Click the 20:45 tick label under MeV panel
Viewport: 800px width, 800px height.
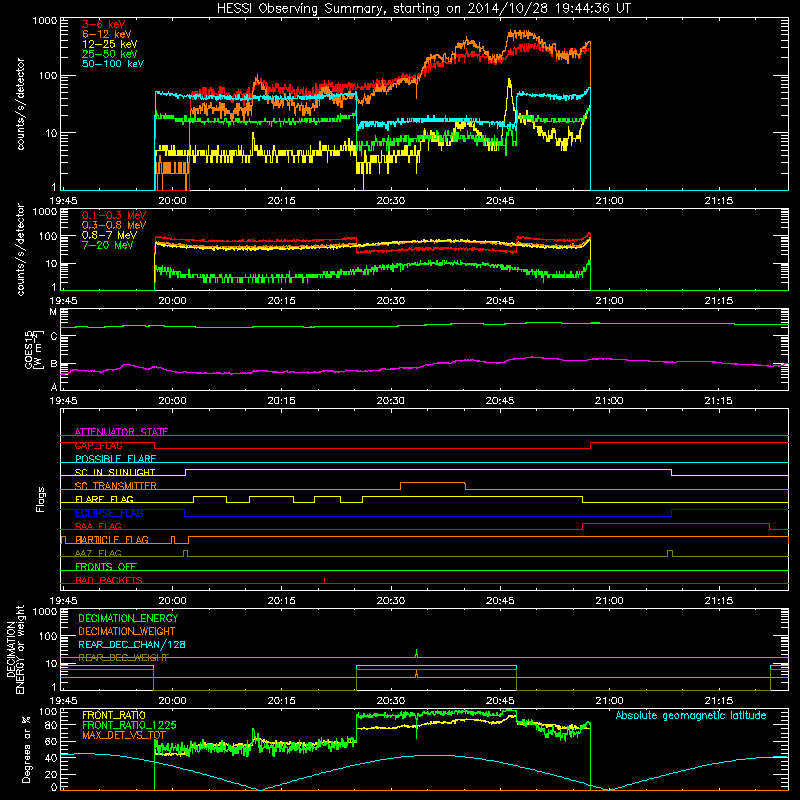(500, 301)
